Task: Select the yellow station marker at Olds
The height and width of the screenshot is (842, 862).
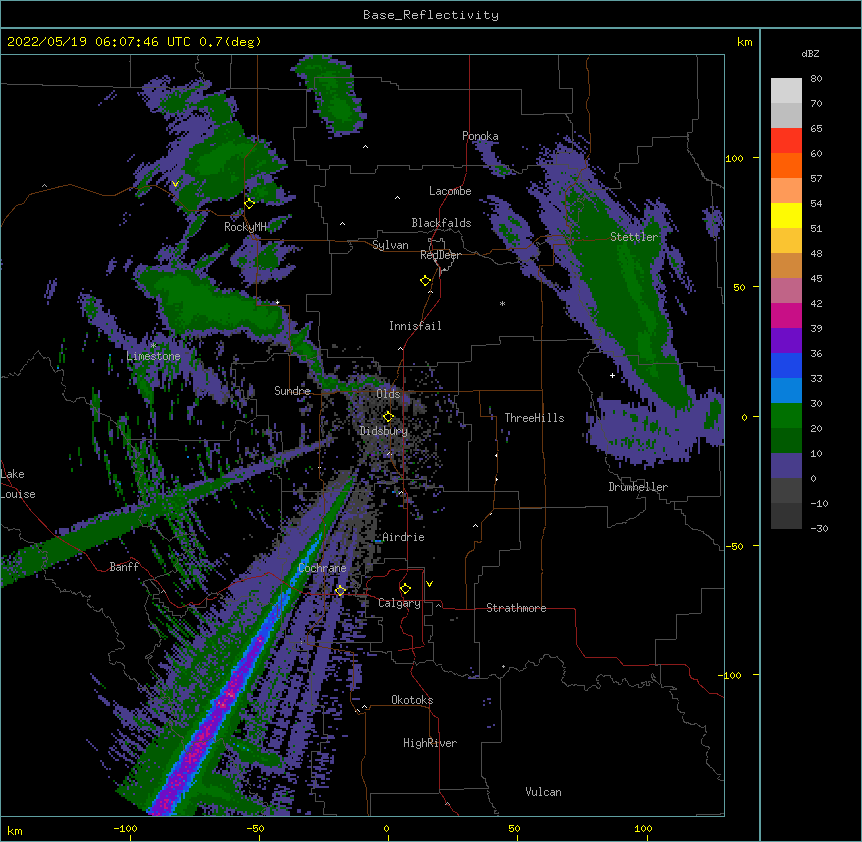Action: click(388, 416)
